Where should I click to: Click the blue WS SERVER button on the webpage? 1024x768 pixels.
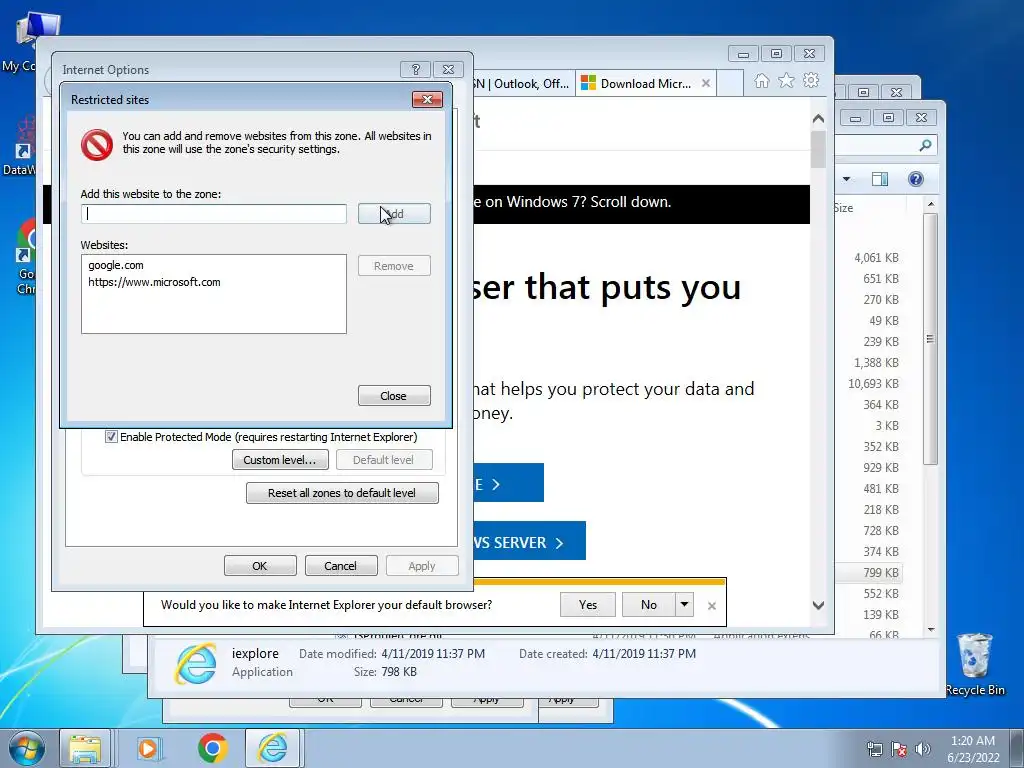coord(529,541)
